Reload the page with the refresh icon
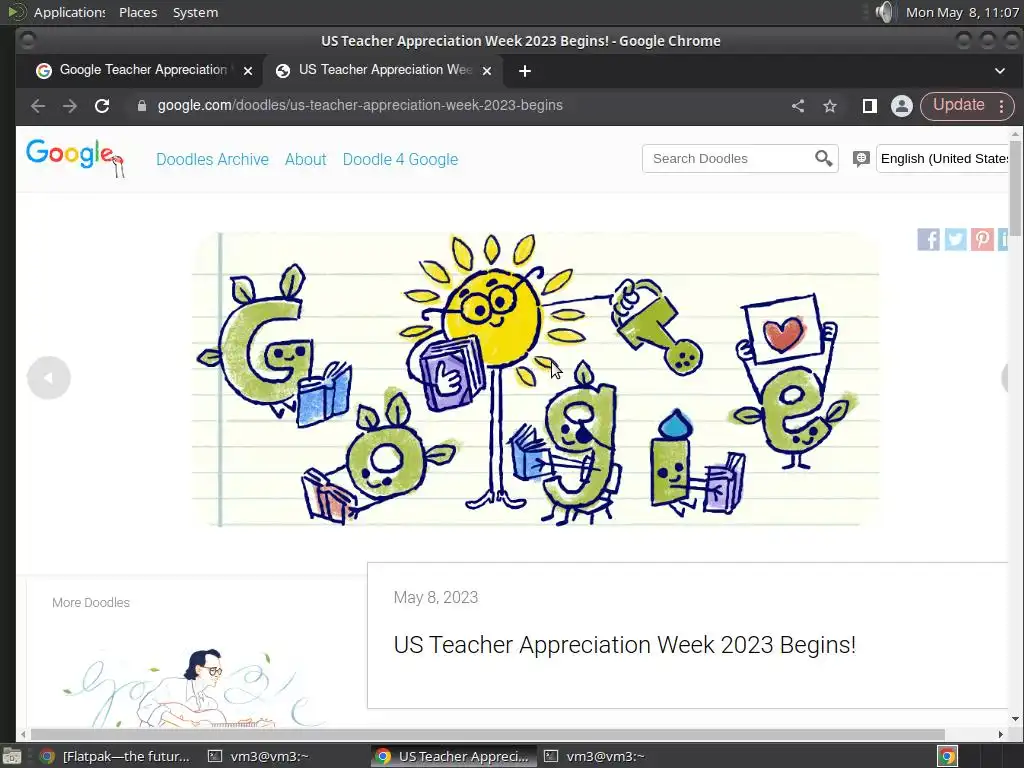 coord(102,106)
